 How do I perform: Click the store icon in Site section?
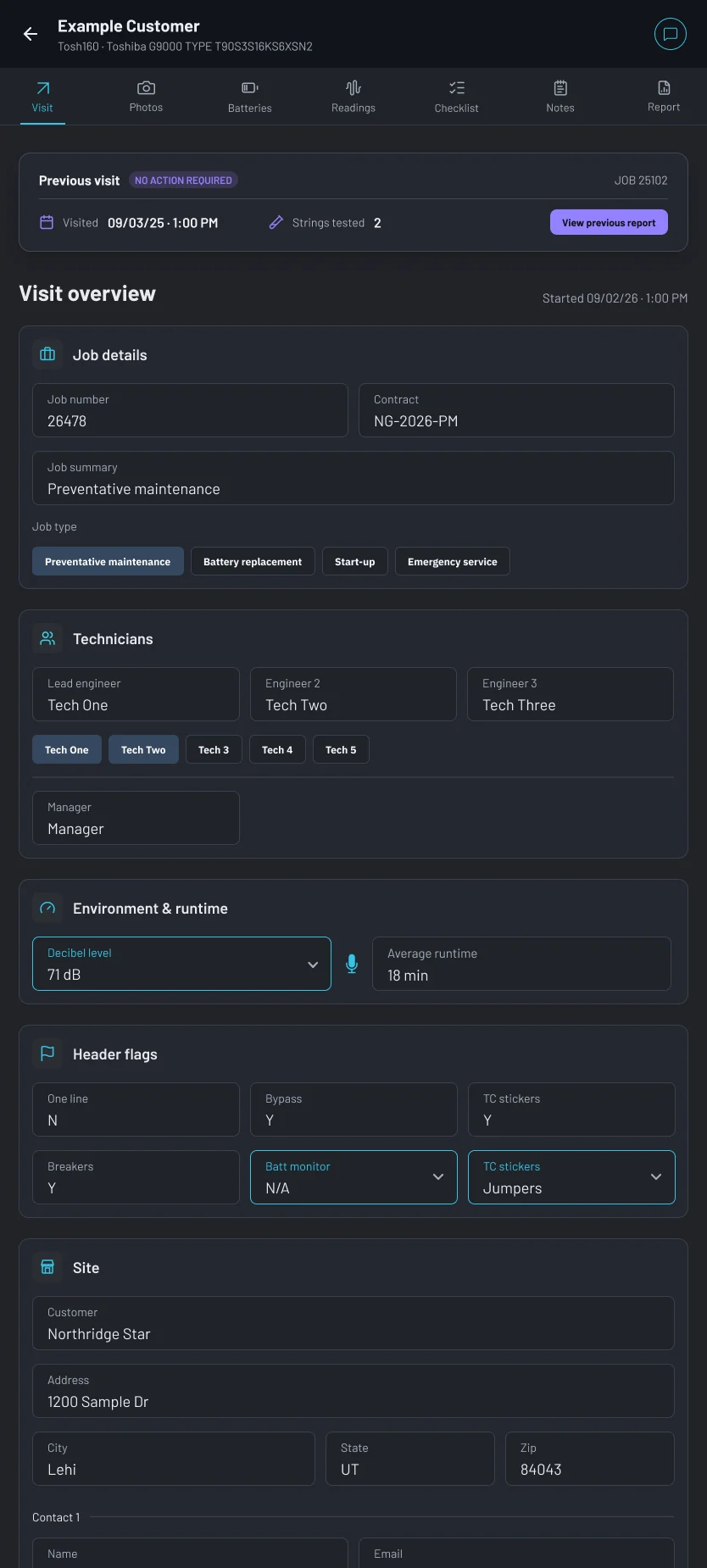47,1267
